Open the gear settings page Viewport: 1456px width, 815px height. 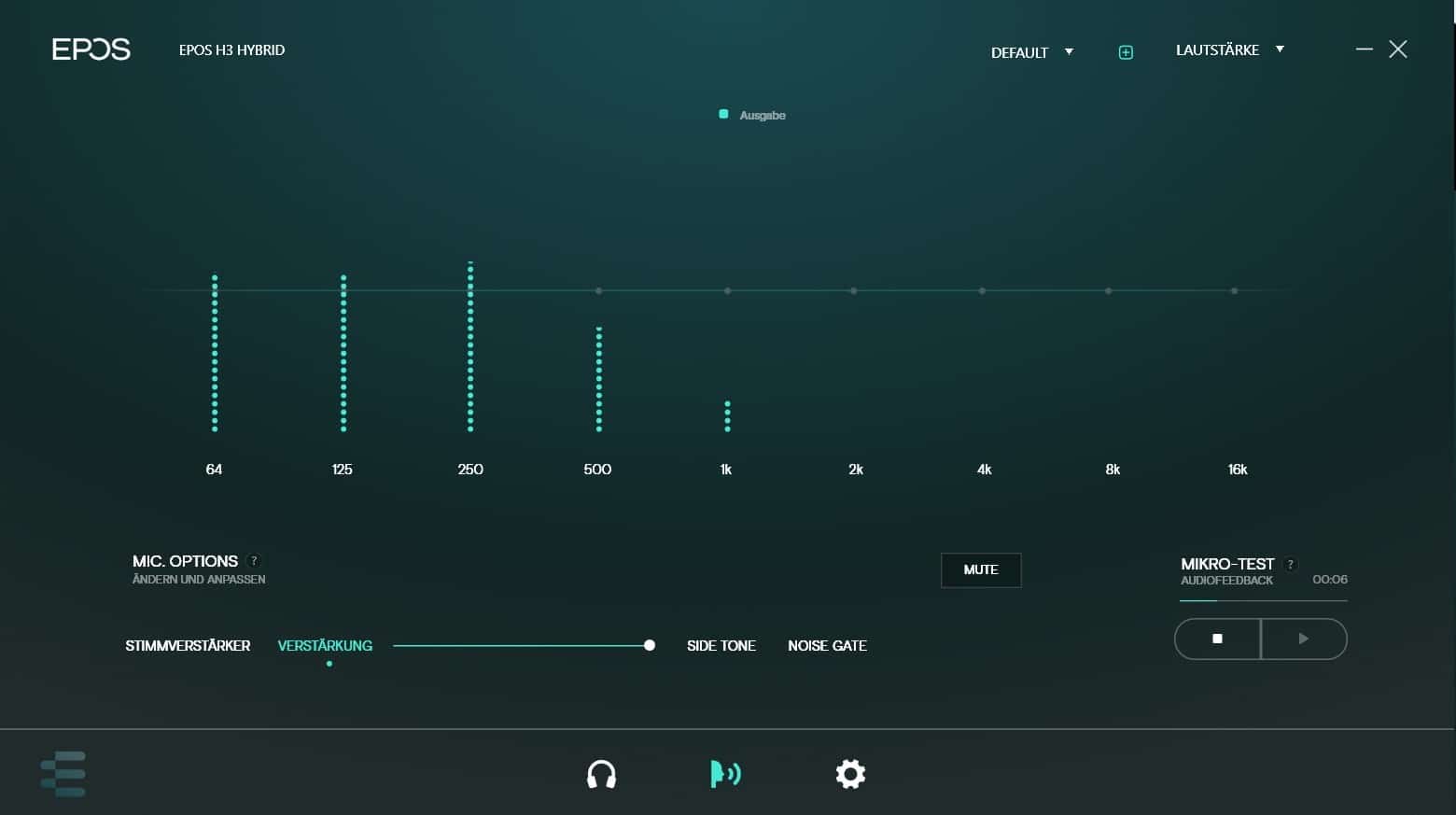pos(850,774)
